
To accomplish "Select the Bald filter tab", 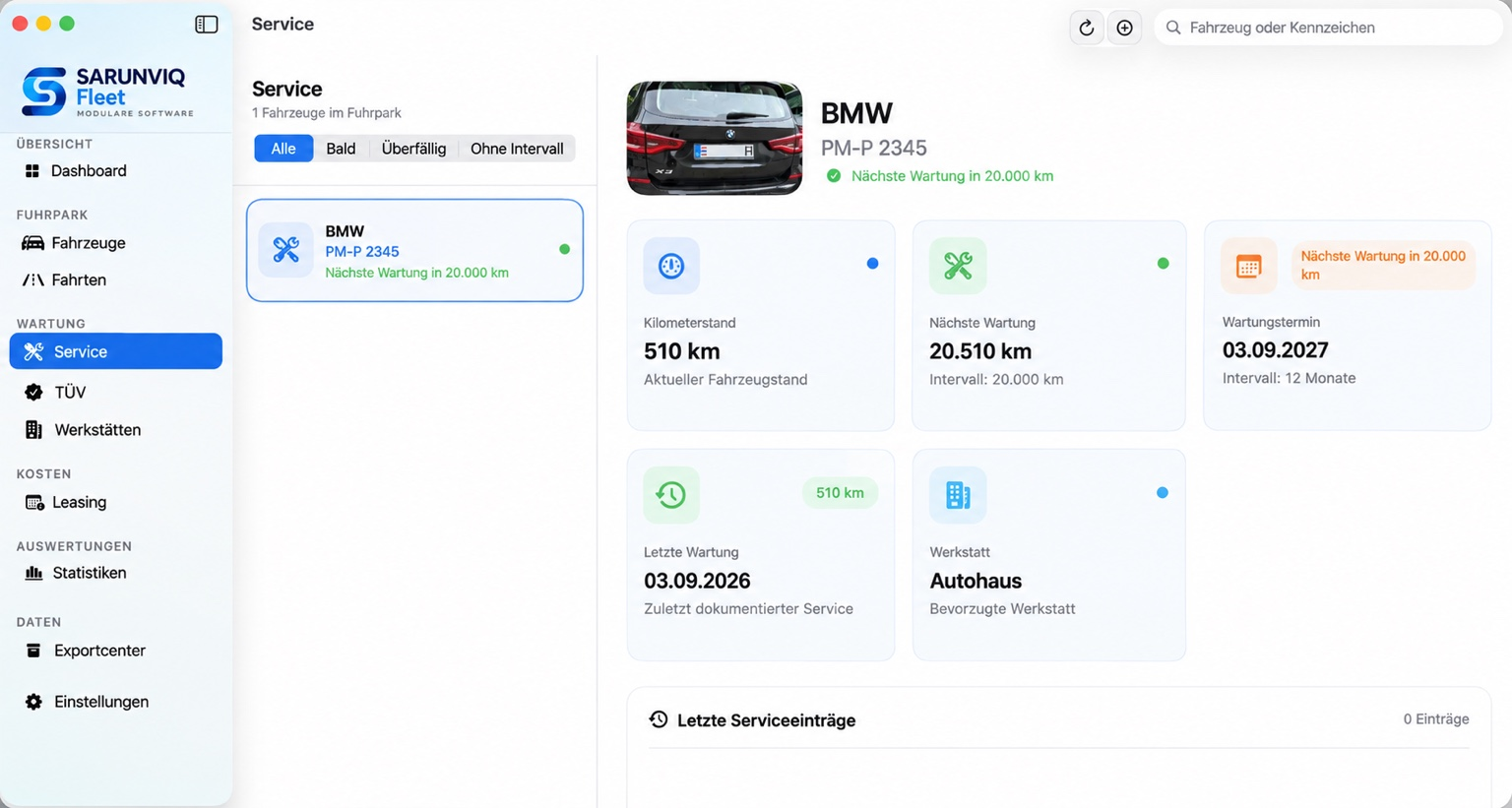I will [341, 149].
